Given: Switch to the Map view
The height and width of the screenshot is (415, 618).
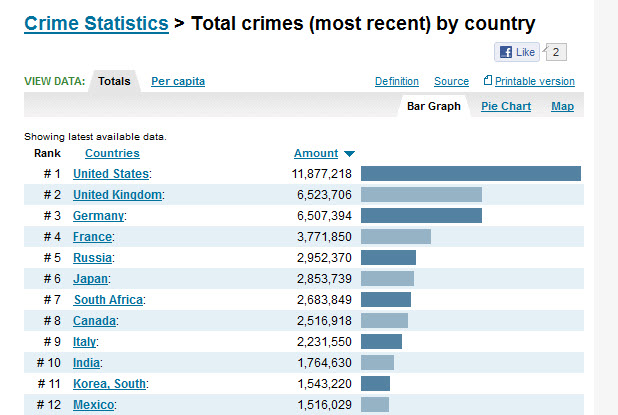Looking at the screenshot, I should click(562, 106).
